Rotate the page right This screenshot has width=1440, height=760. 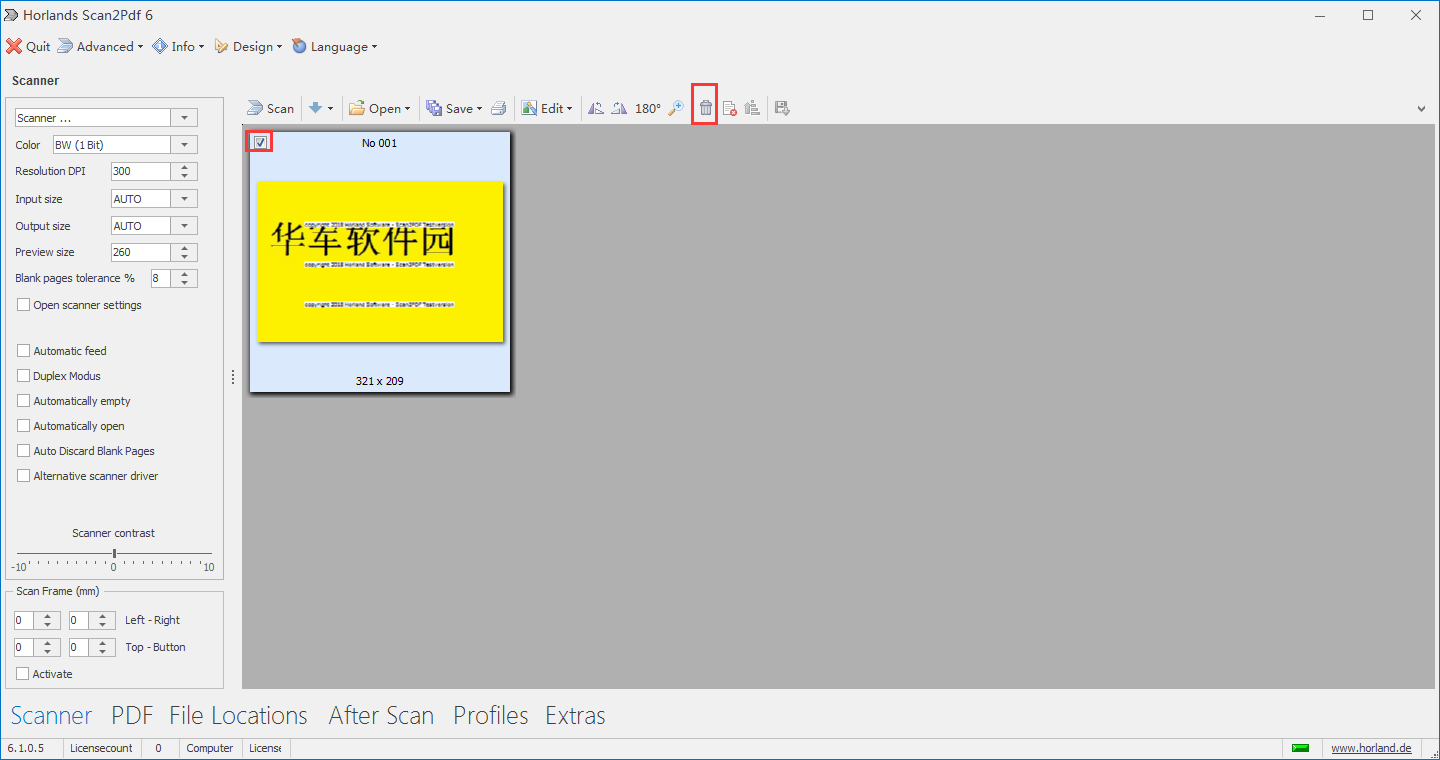[x=620, y=107]
